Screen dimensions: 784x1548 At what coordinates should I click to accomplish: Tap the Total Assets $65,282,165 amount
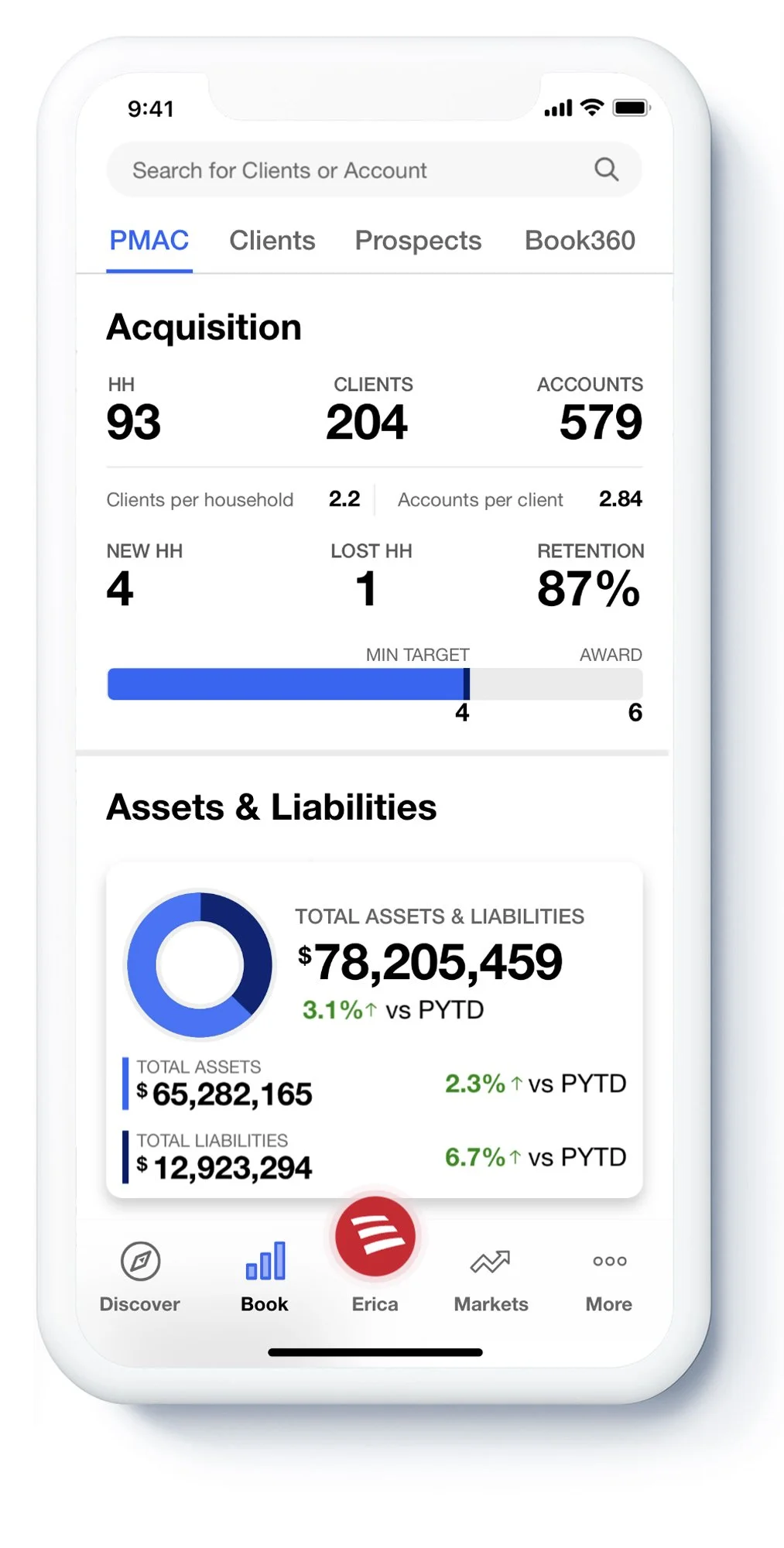click(224, 1094)
